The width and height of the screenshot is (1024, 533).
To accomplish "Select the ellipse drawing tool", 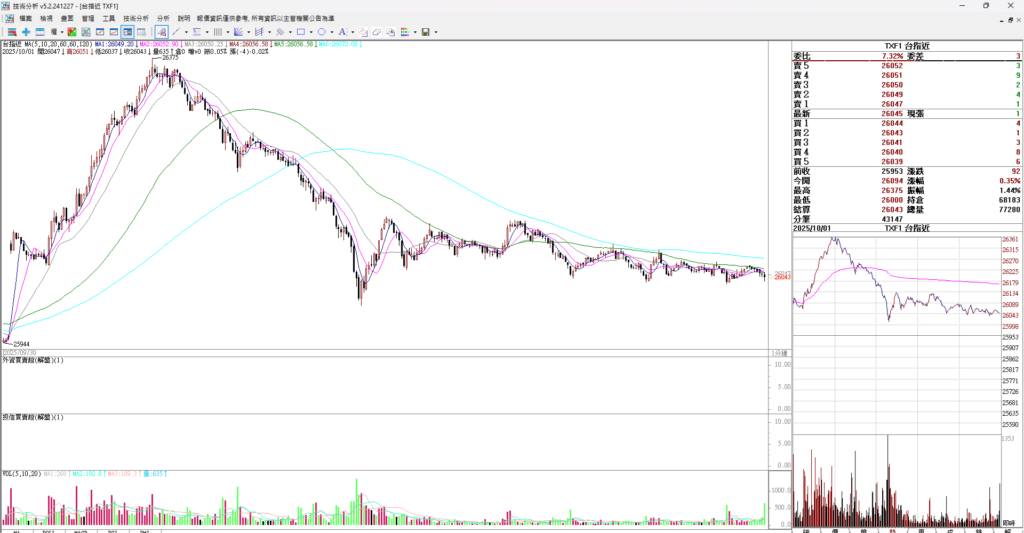I will coord(321,32).
